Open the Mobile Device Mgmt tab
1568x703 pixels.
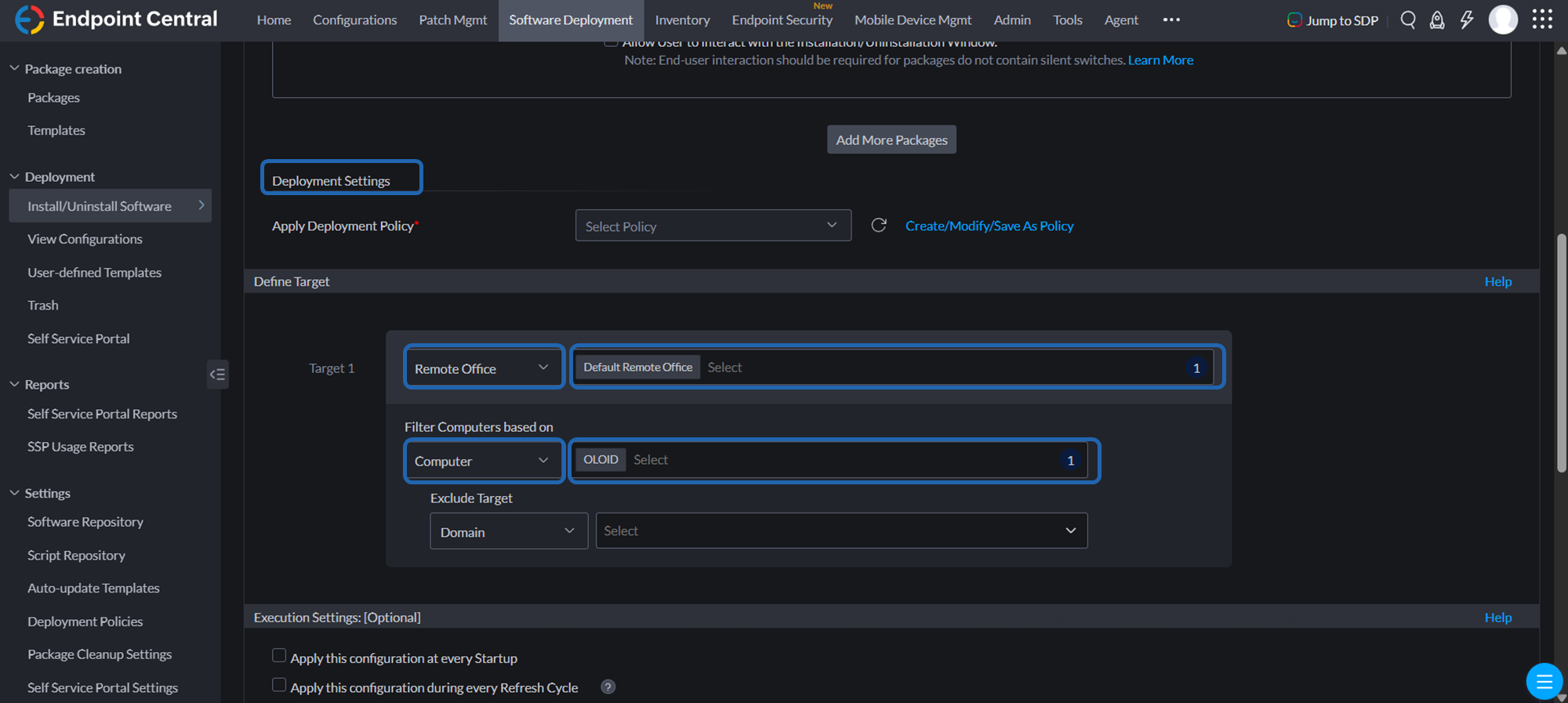click(913, 20)
